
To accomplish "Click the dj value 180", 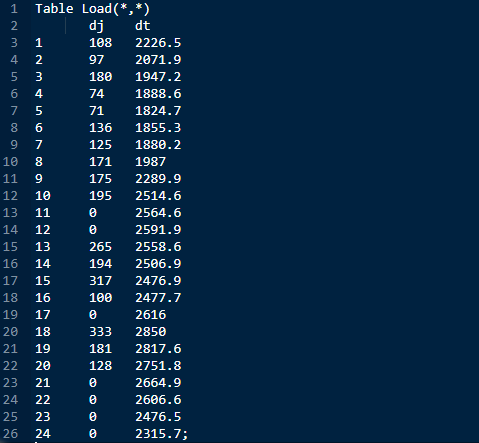I will point(100,77).
